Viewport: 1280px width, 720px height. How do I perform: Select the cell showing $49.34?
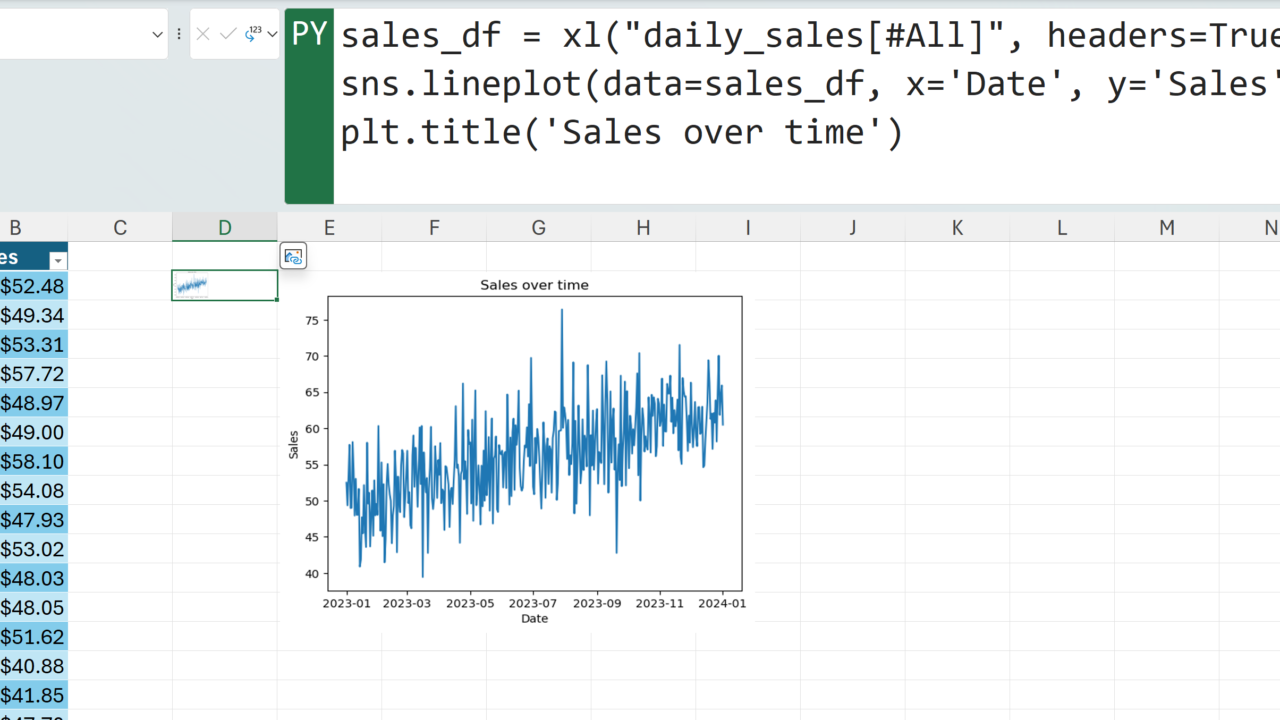coord(33,315)
